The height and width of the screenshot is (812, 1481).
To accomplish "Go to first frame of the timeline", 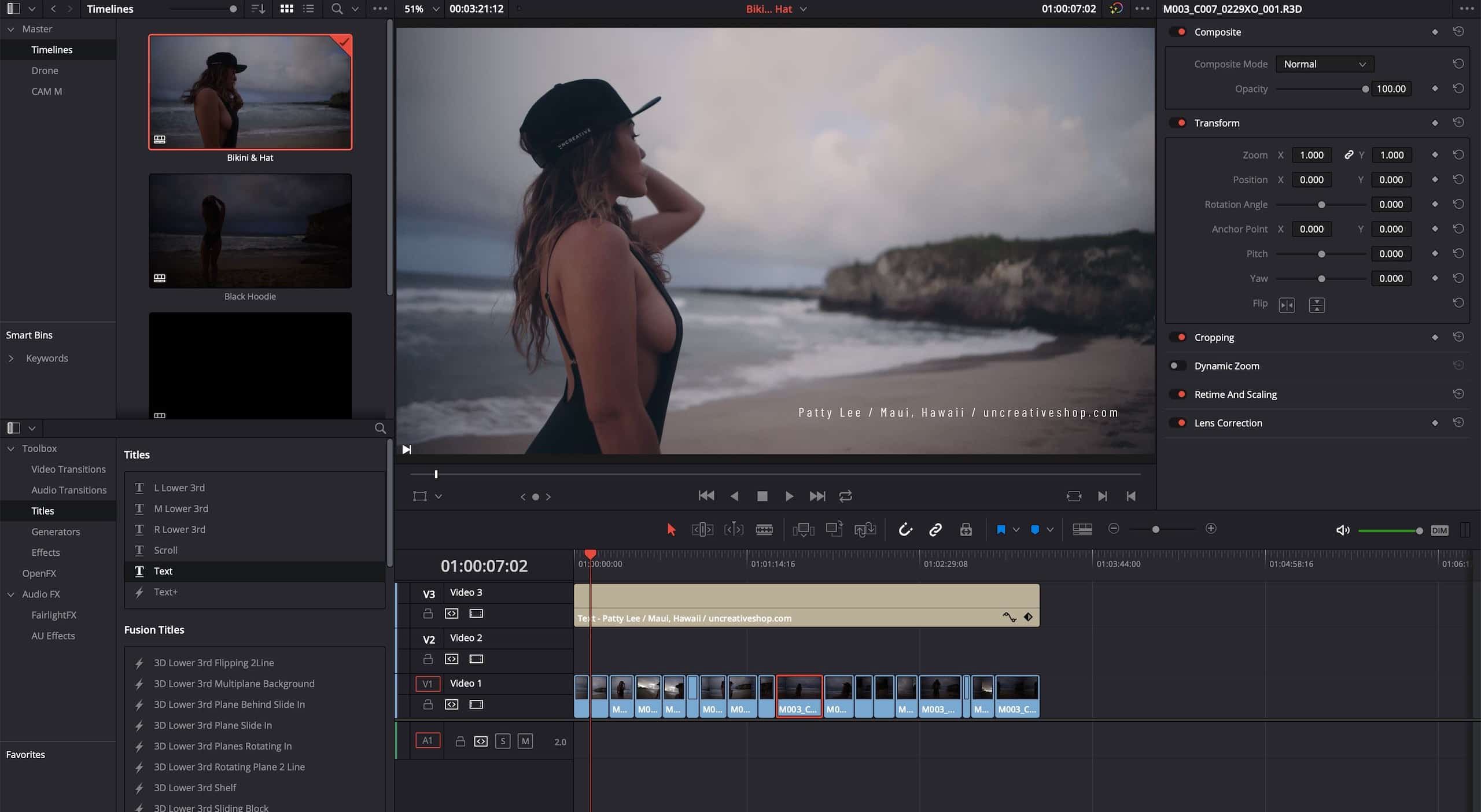I will [706, 496].
